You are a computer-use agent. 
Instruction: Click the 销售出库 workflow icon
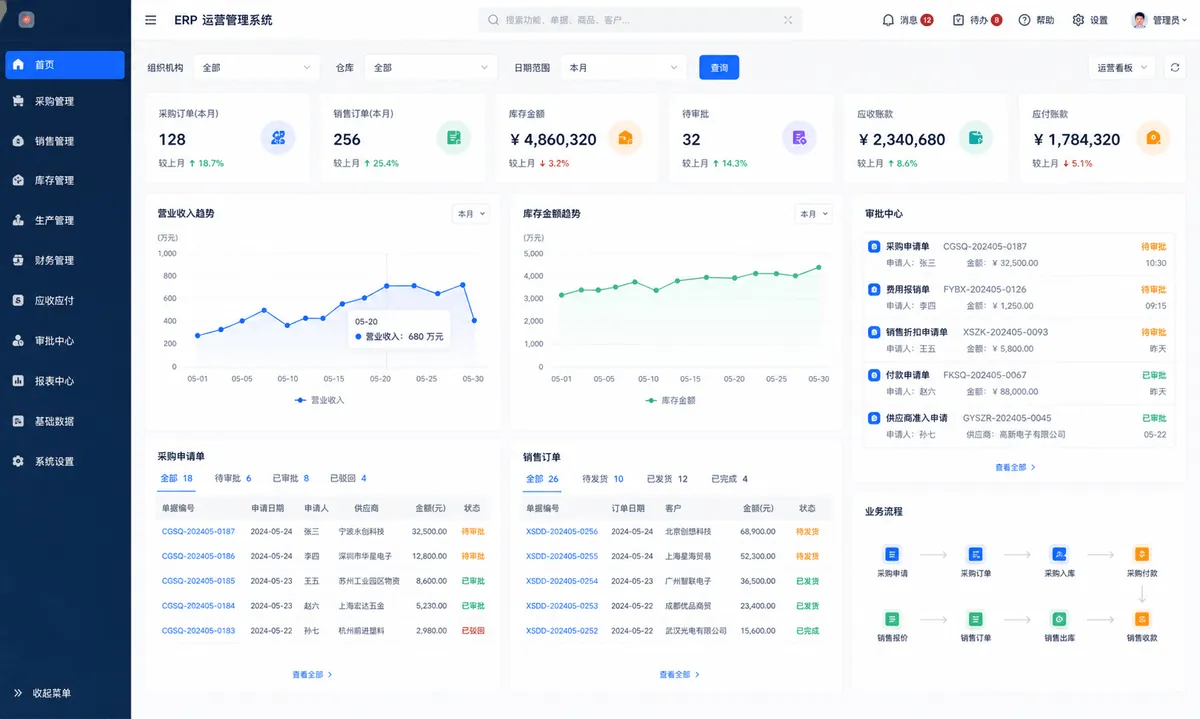(x=1059, y=619)
